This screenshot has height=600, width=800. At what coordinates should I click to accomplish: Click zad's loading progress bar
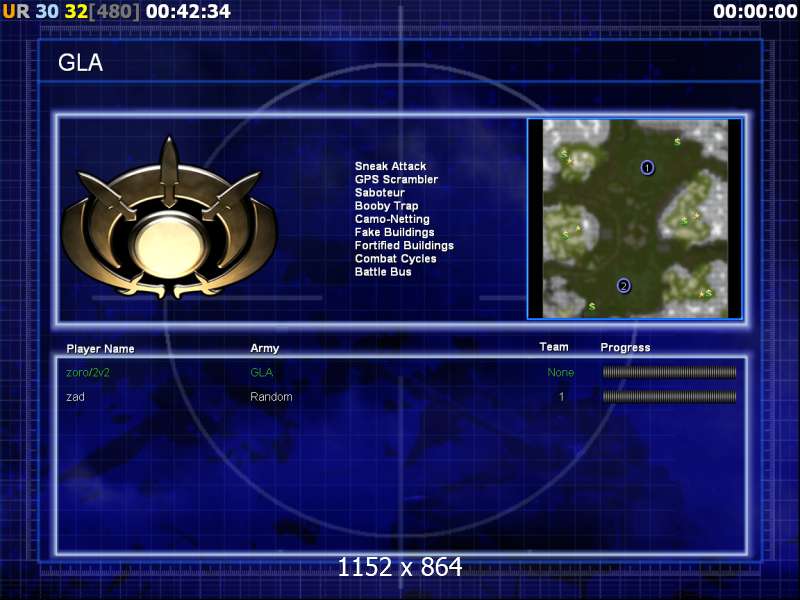(x=669, y=396)
